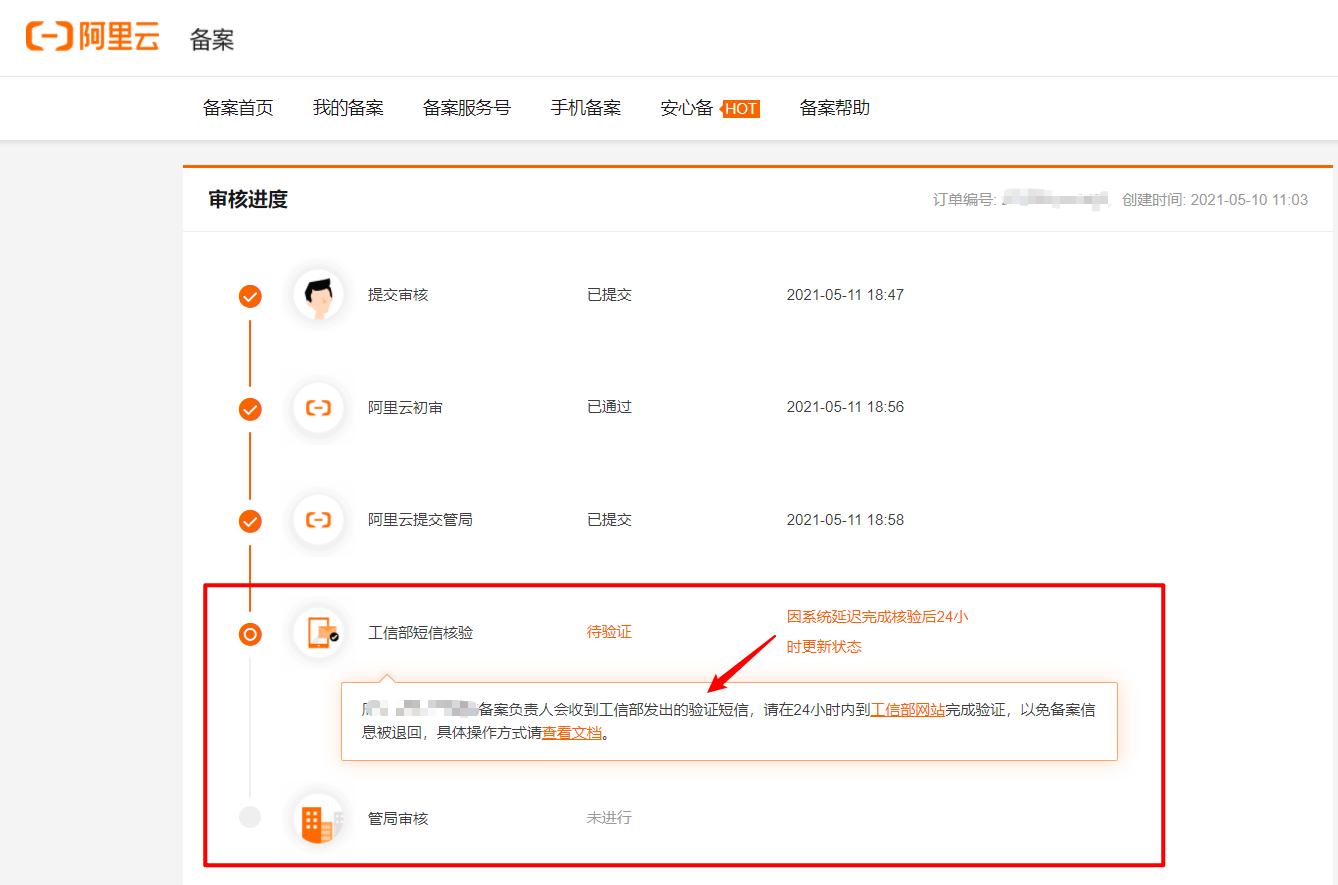Open the 工信部网站 link
This screenshot has height=885, width=1338.
coord(910,709)
